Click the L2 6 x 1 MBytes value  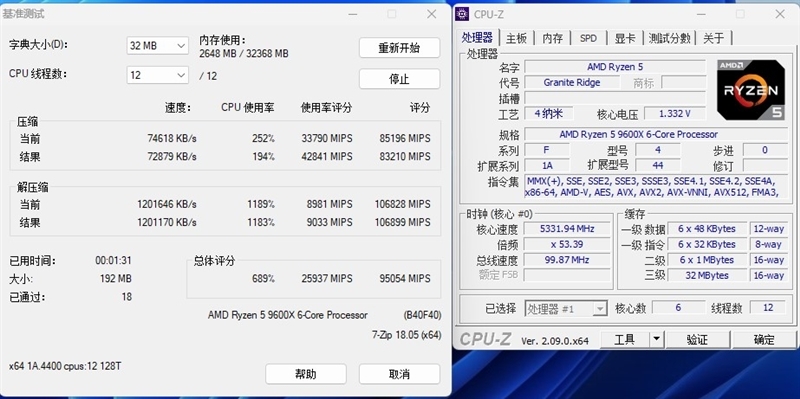[x=707, y=260]
